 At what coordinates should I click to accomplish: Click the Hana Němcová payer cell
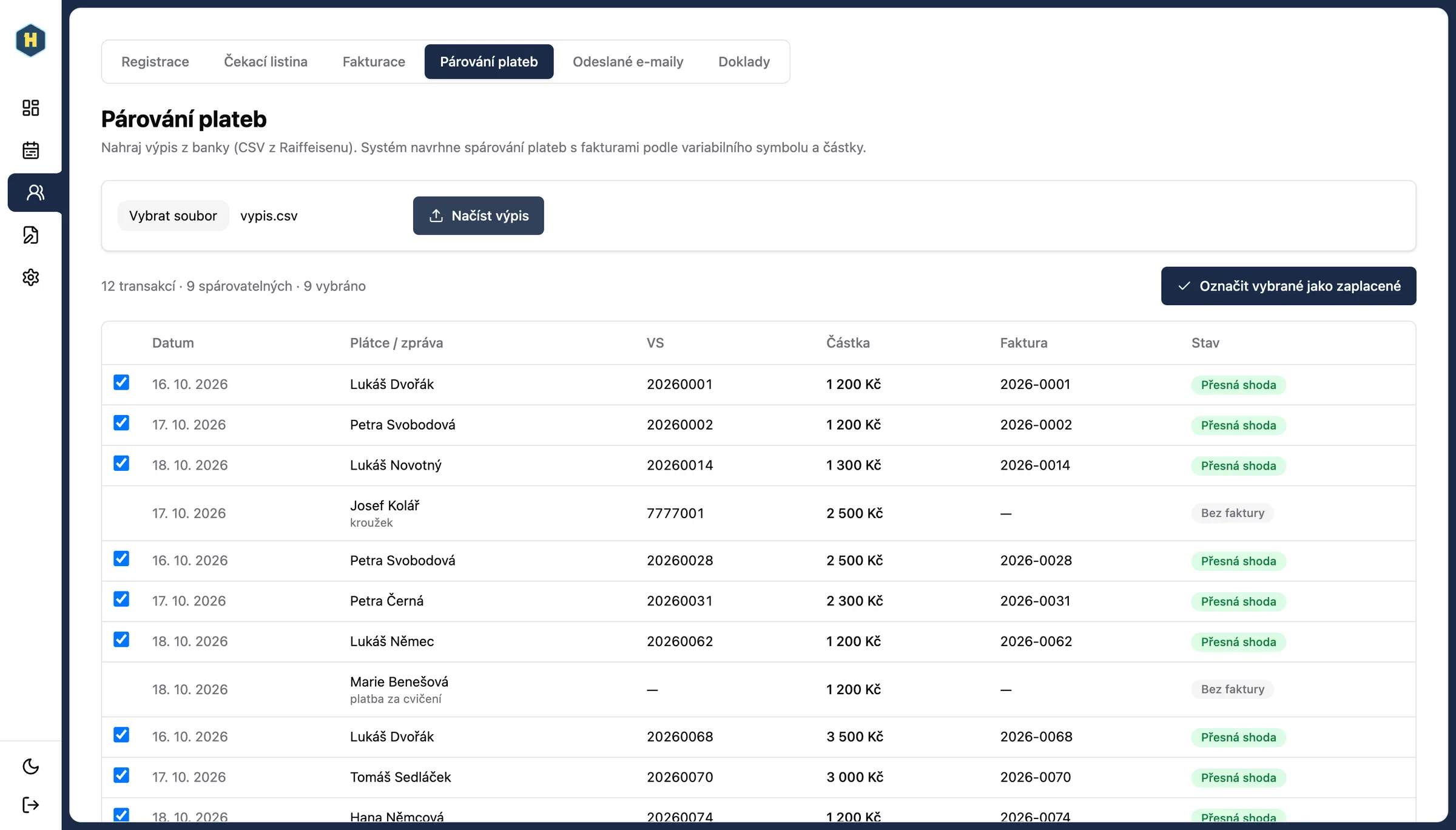click(397, 817)
